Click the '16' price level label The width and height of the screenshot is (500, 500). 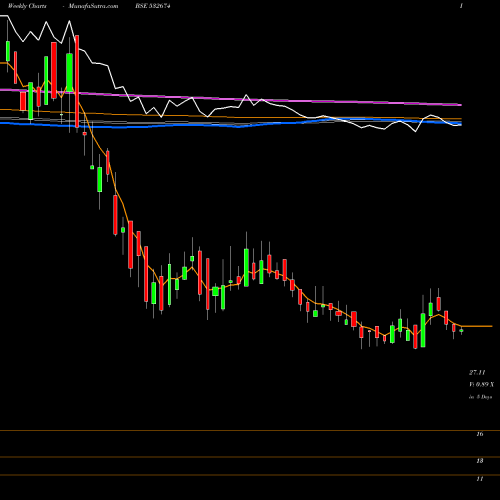[x=480, y=434]
